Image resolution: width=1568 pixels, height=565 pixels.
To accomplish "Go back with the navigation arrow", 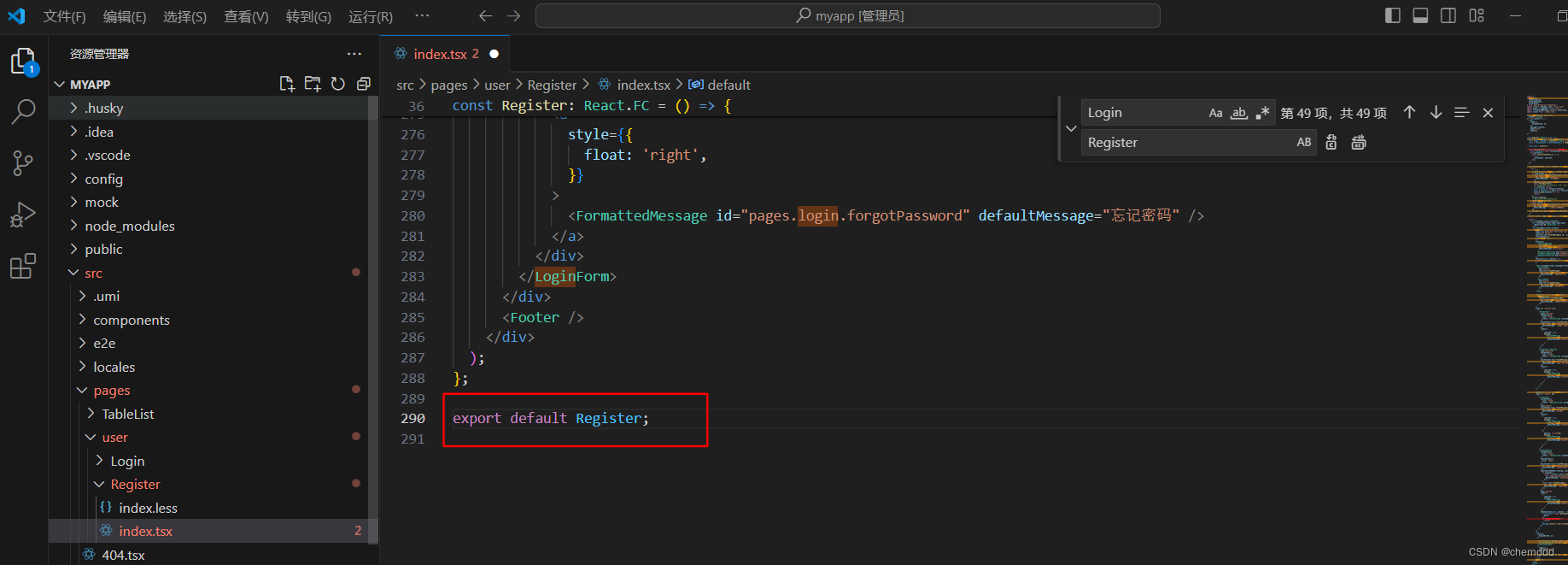I will 485,16.
